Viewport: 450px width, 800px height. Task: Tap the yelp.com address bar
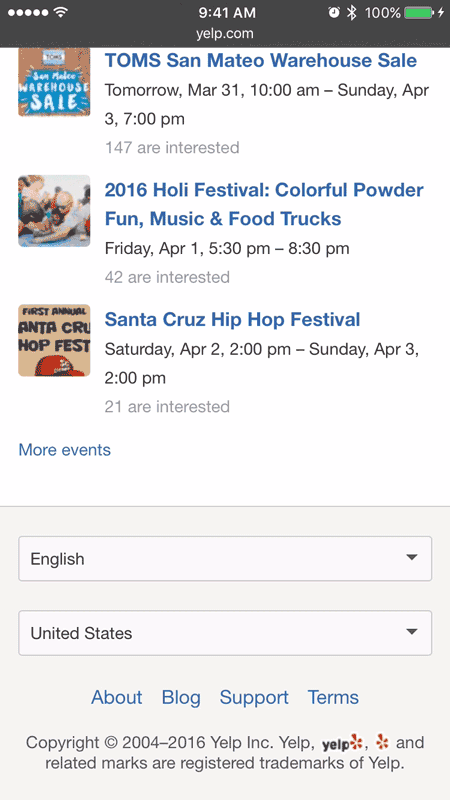coord(225,34)
